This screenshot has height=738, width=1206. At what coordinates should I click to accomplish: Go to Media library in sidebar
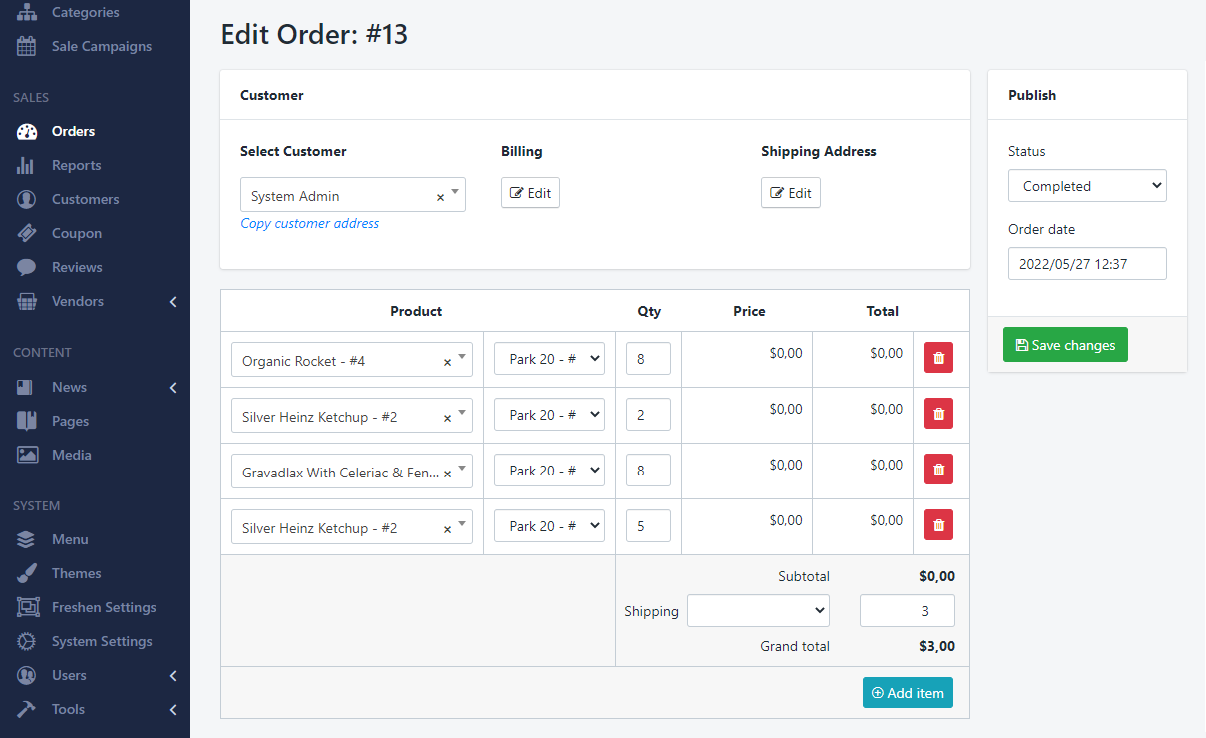(x=71, y=455)
